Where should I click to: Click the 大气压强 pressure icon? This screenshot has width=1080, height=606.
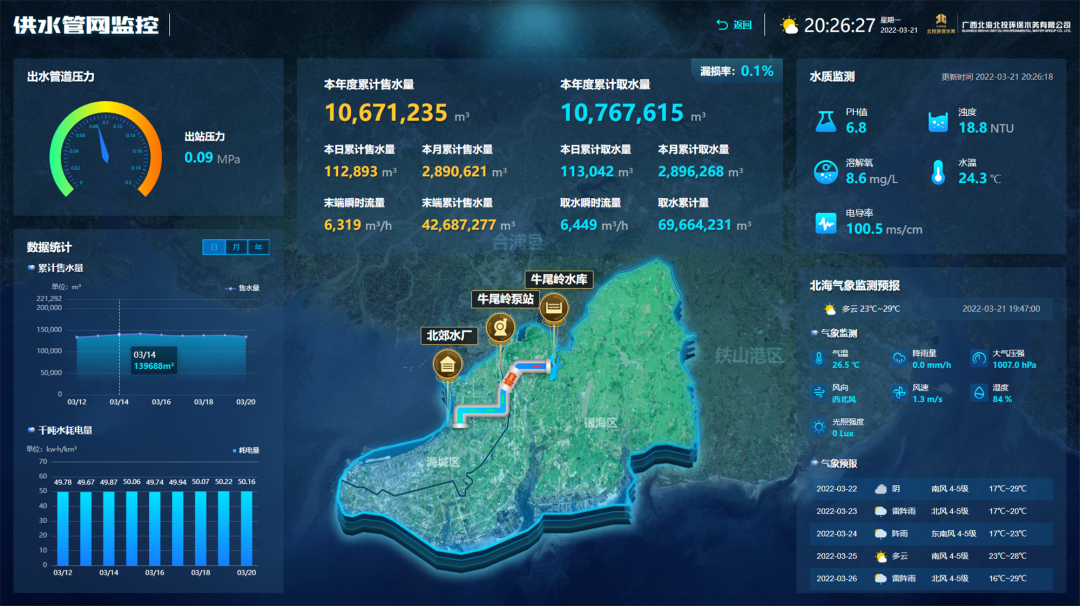[979, 358]
